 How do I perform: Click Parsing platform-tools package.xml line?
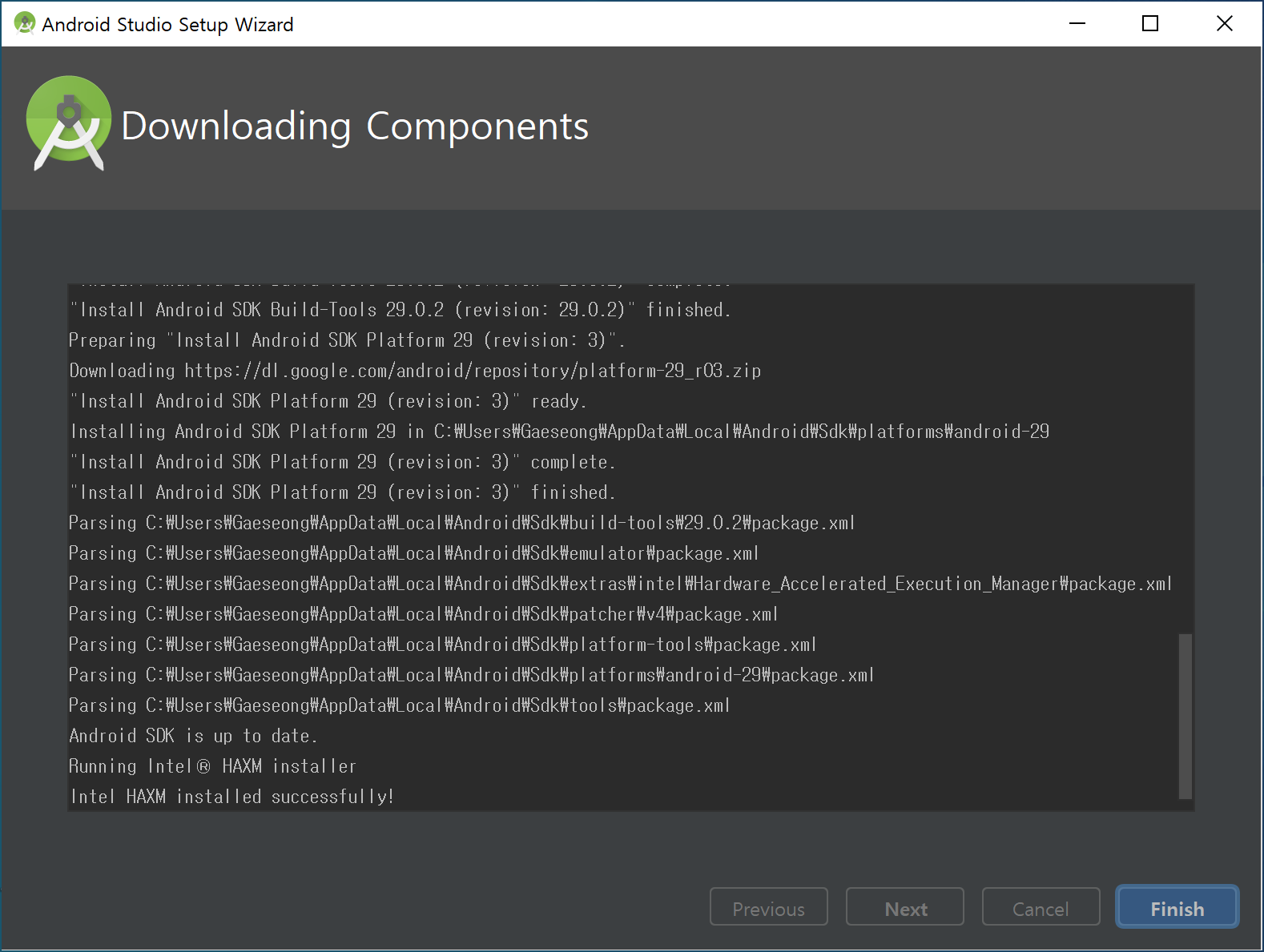pos(443,645)
